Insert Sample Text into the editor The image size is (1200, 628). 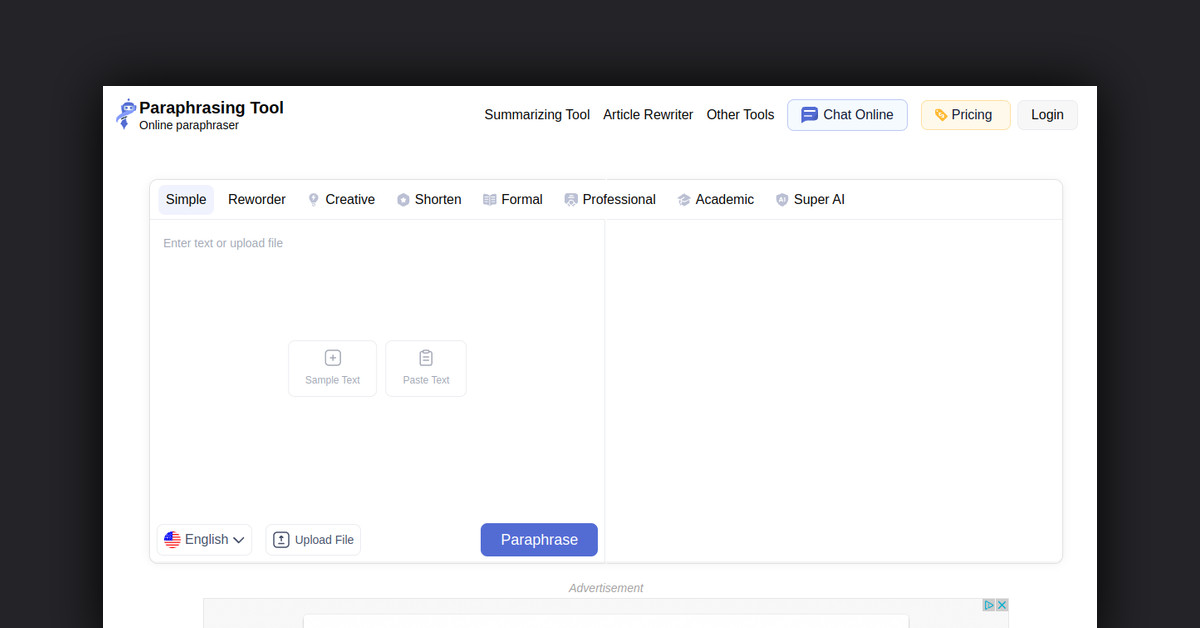[x=332, y=368]
